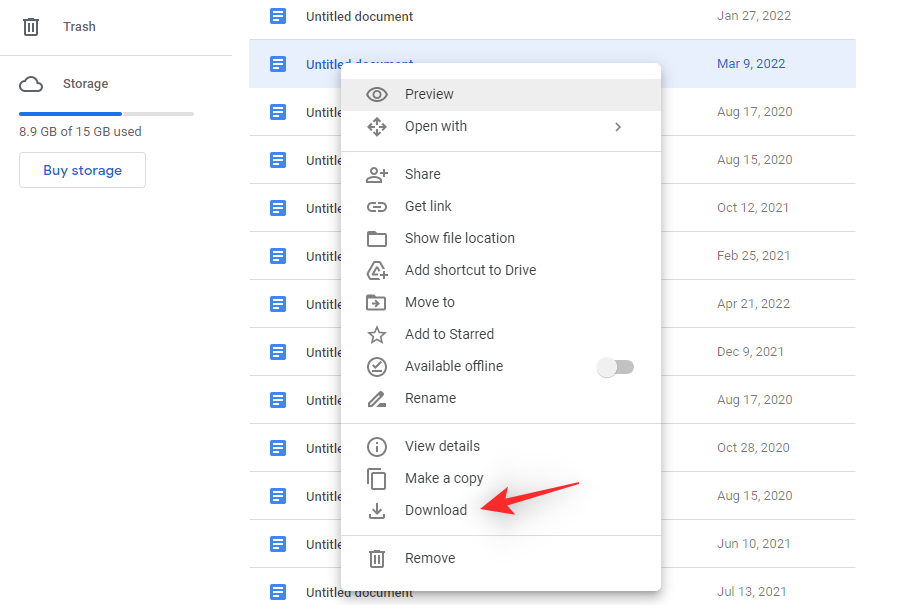
Task: Click the Get link chain icon
Action: (x=377, y=207)
